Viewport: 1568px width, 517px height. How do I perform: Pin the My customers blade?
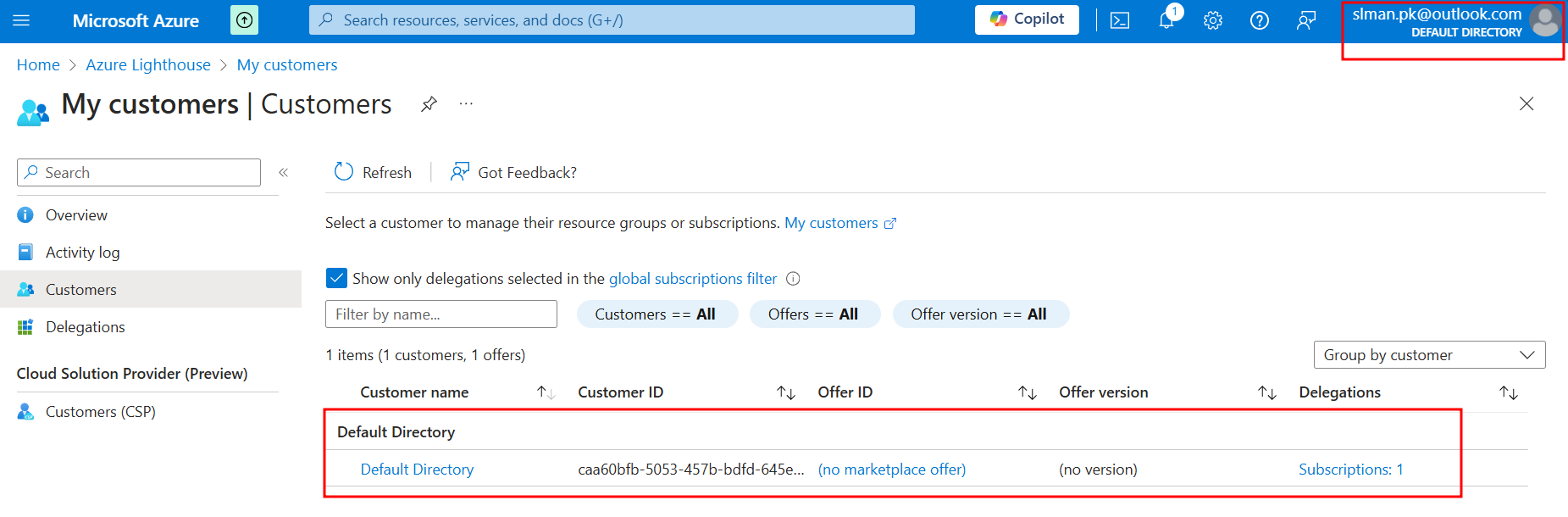pos(429,104)
